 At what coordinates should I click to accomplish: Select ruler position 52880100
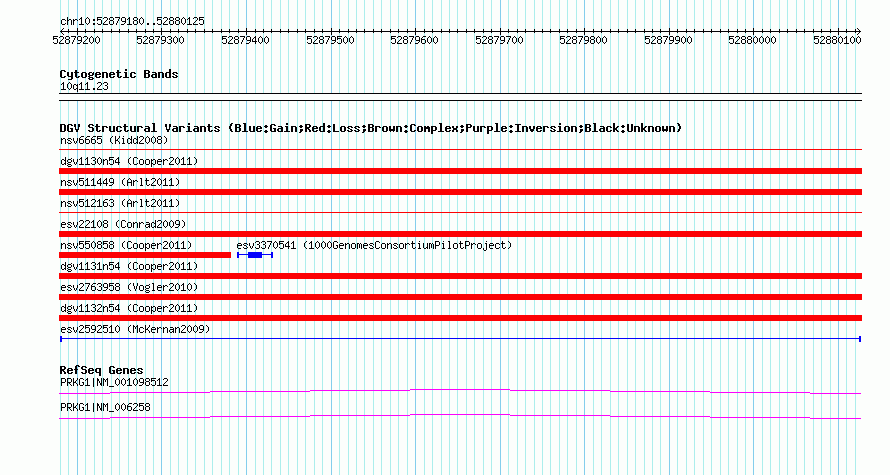tap(837, 40)
